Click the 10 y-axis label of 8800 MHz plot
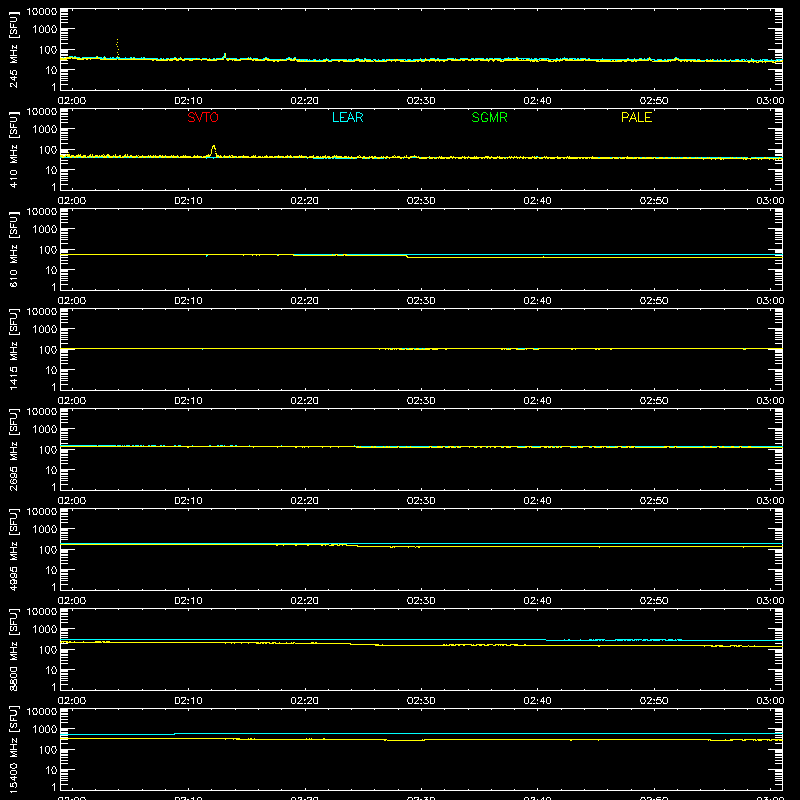 (51, 670)
